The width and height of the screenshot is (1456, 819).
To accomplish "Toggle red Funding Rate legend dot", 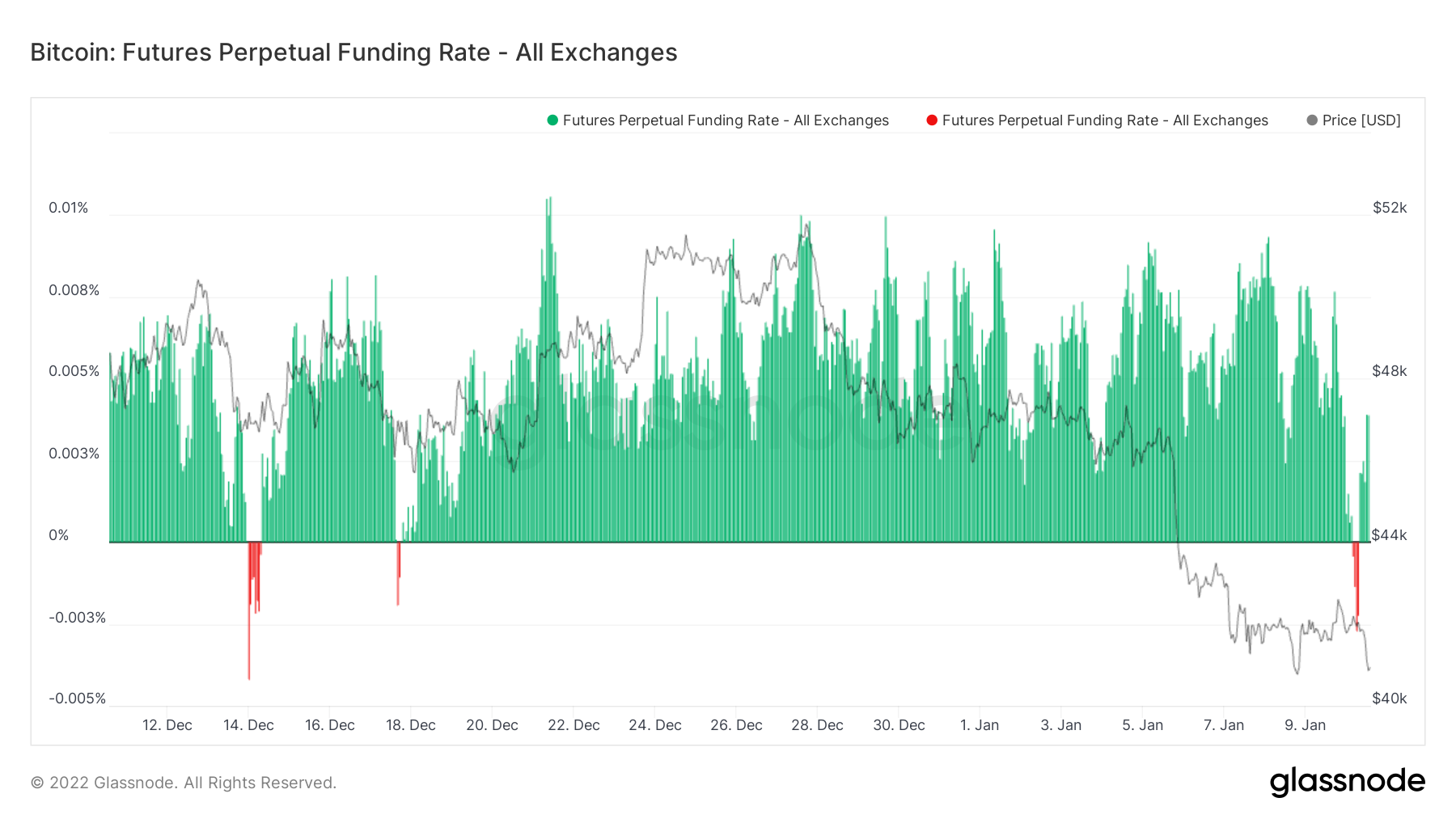I will pyautogui.click(x=932, y=120).
